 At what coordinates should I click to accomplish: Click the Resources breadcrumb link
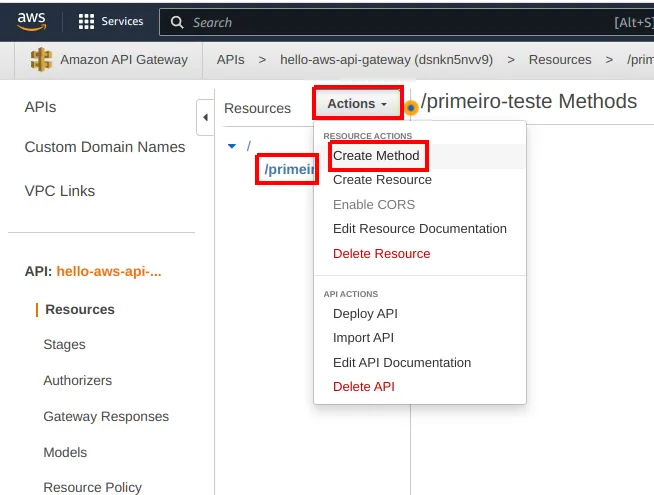(x=560, y=60)
